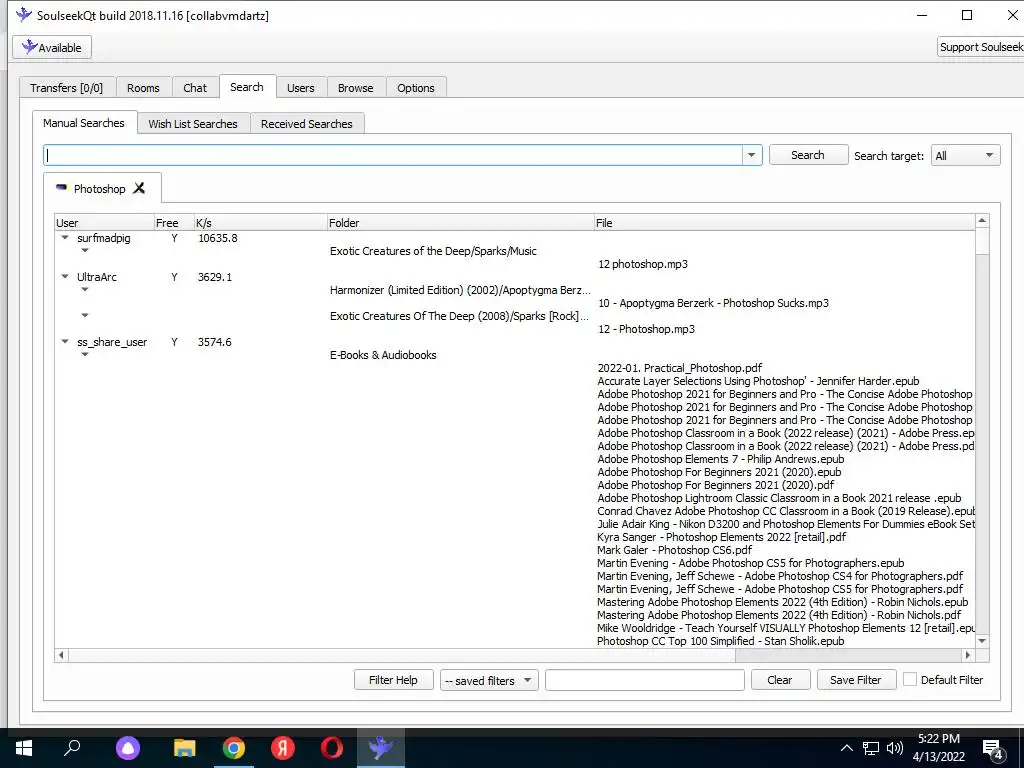Viewport: 1024px width, 768px height.
Task: Focus the filter text input field
Action: [645, 680]
